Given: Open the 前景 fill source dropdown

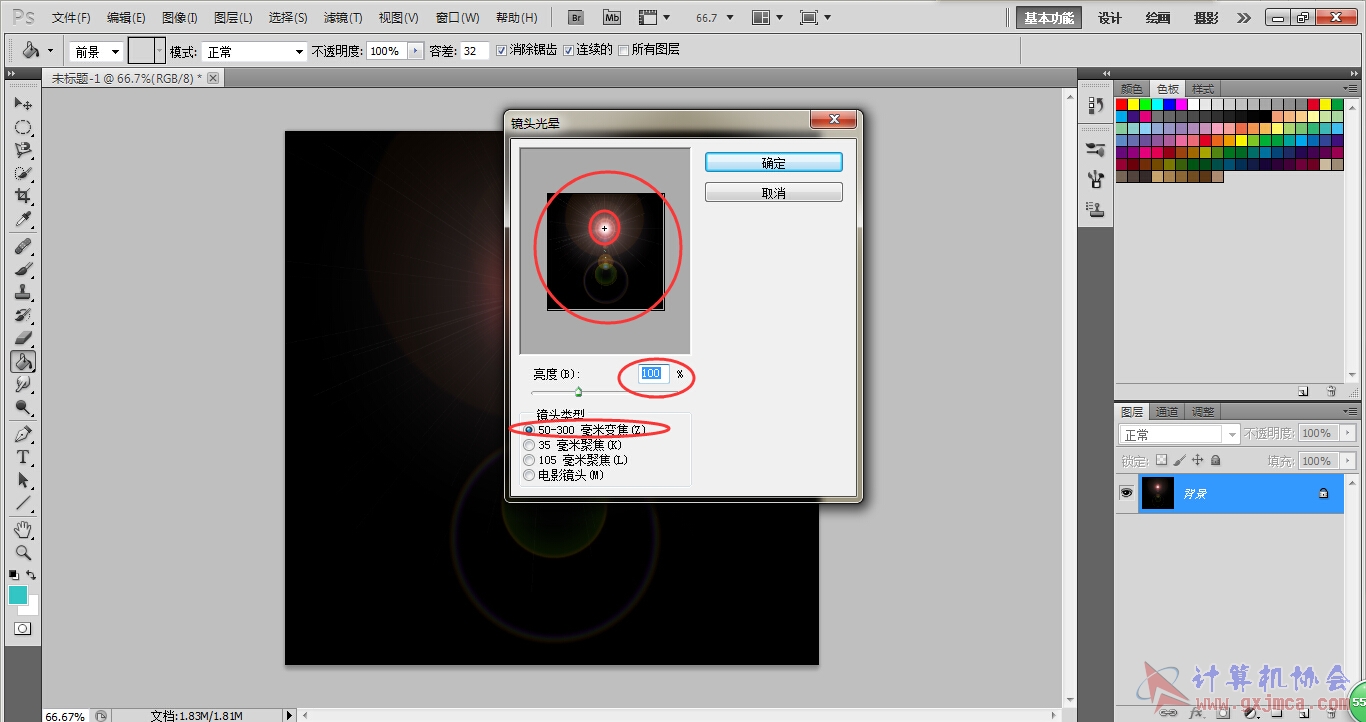Looking at the screenshot, I should (96, 51).
